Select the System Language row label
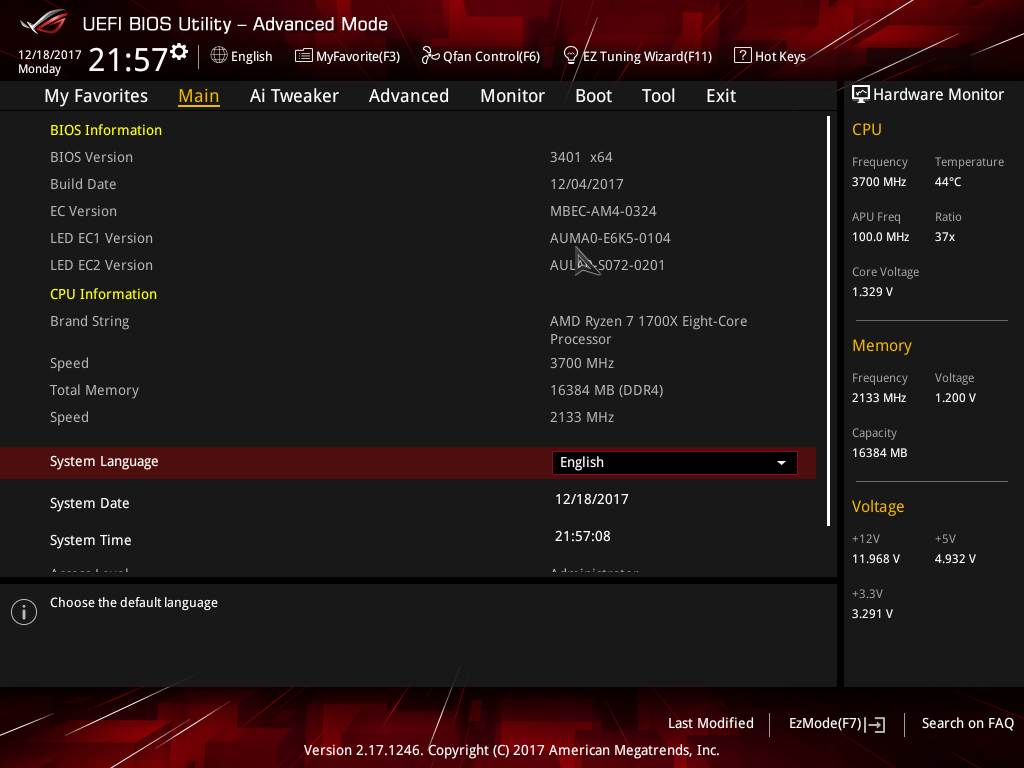The width and height of the screenshot is (1024, 768). (x=104, y=462)
